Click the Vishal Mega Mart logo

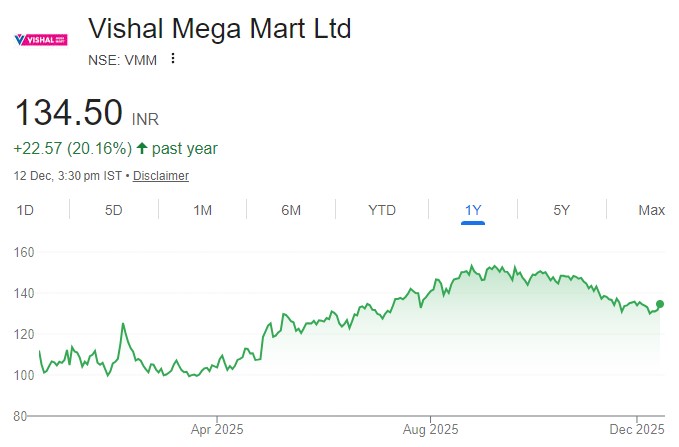tap(41, 40)
